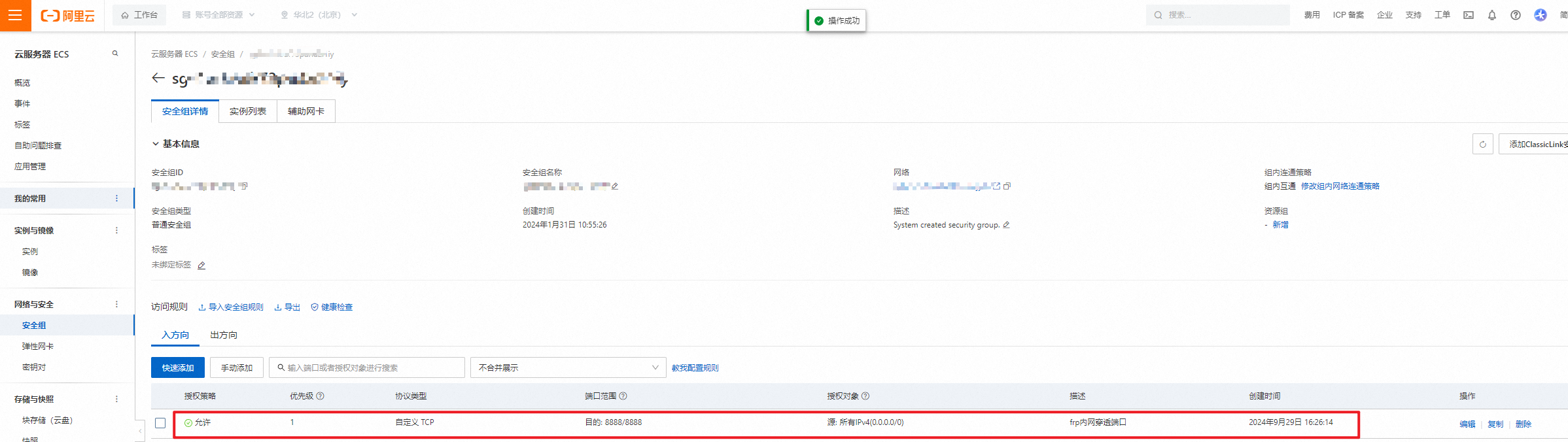
Task: Switch to the 实例列表 tab
Action: pos(247,111)
